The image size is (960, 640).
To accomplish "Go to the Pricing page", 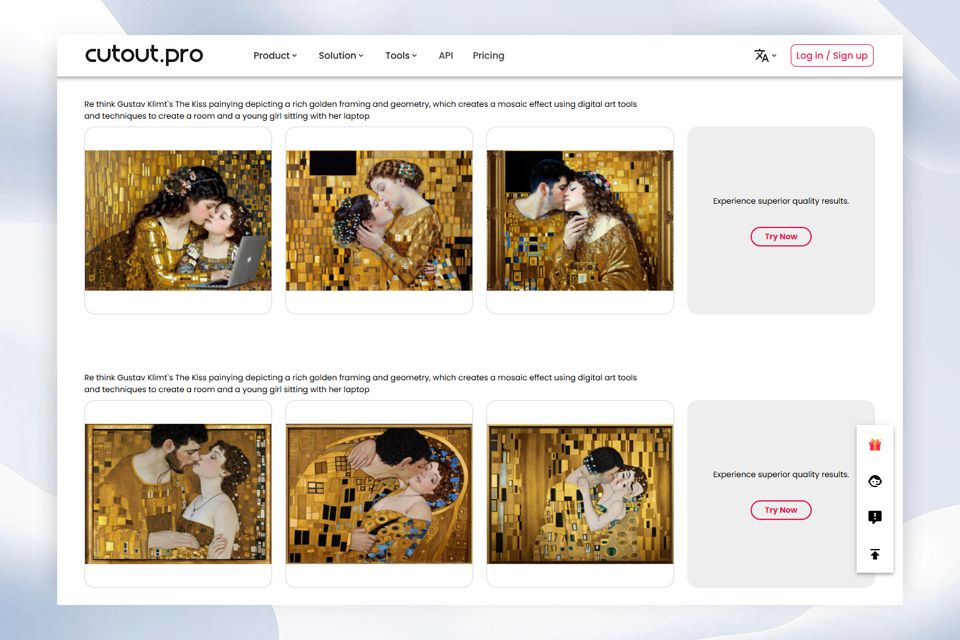I will [x=489, y=56].
